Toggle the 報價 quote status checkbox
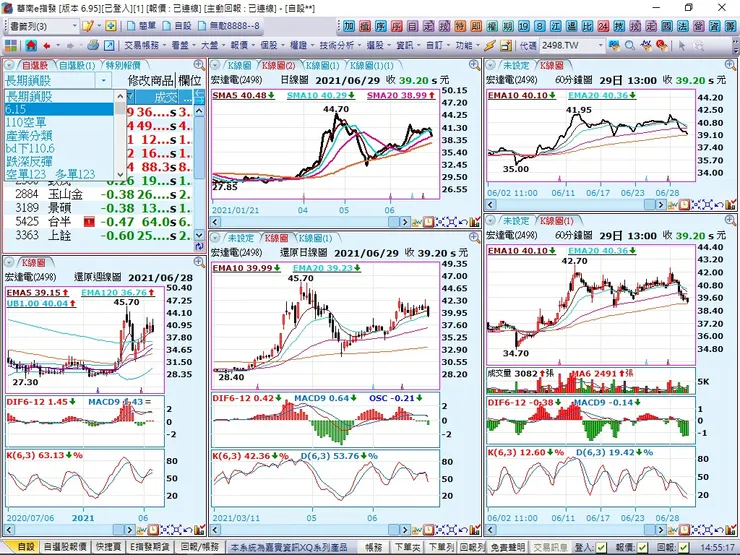The width and height of the screenshot is (740, 555). [642, 547]
